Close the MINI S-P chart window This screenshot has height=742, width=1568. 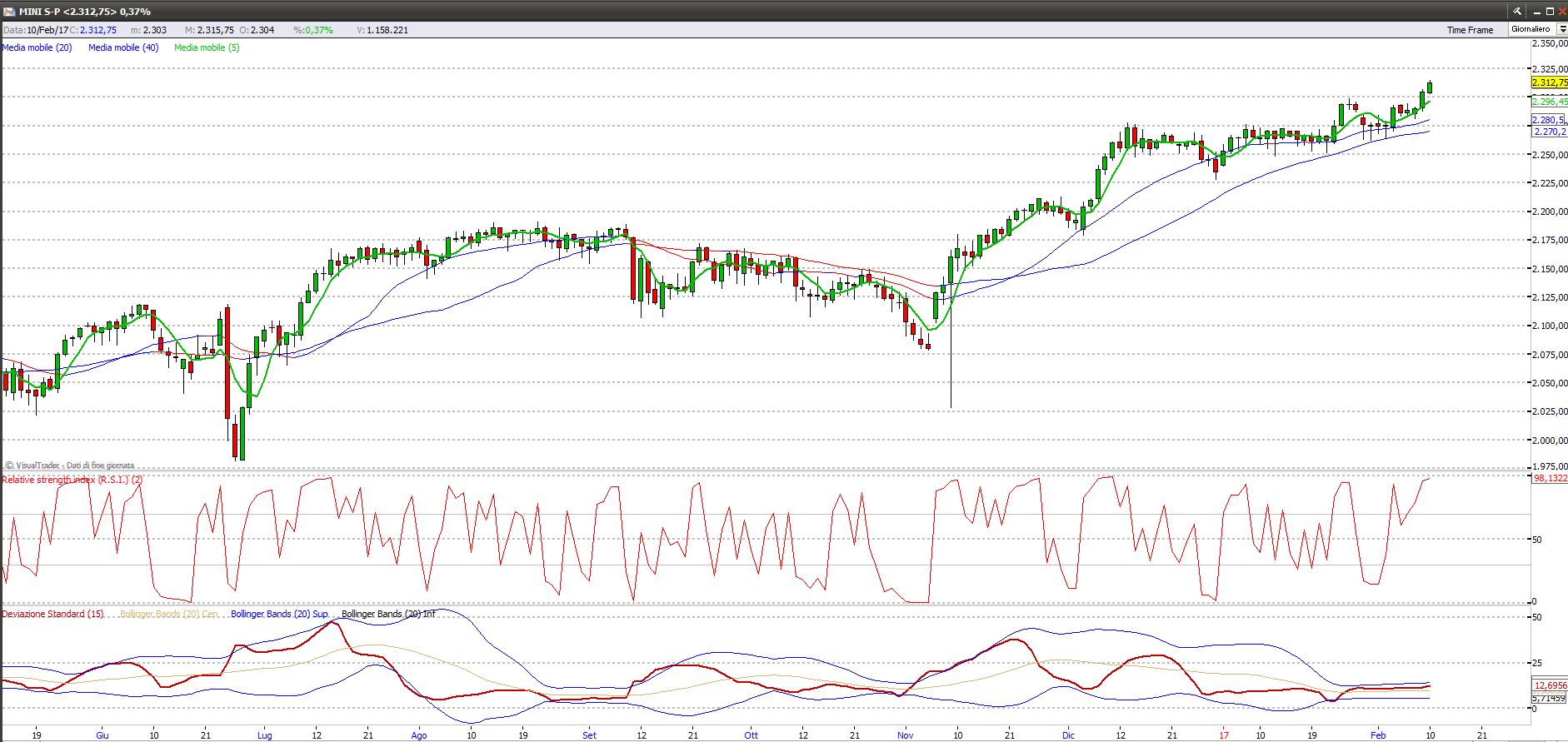(x=1561, y=11)
